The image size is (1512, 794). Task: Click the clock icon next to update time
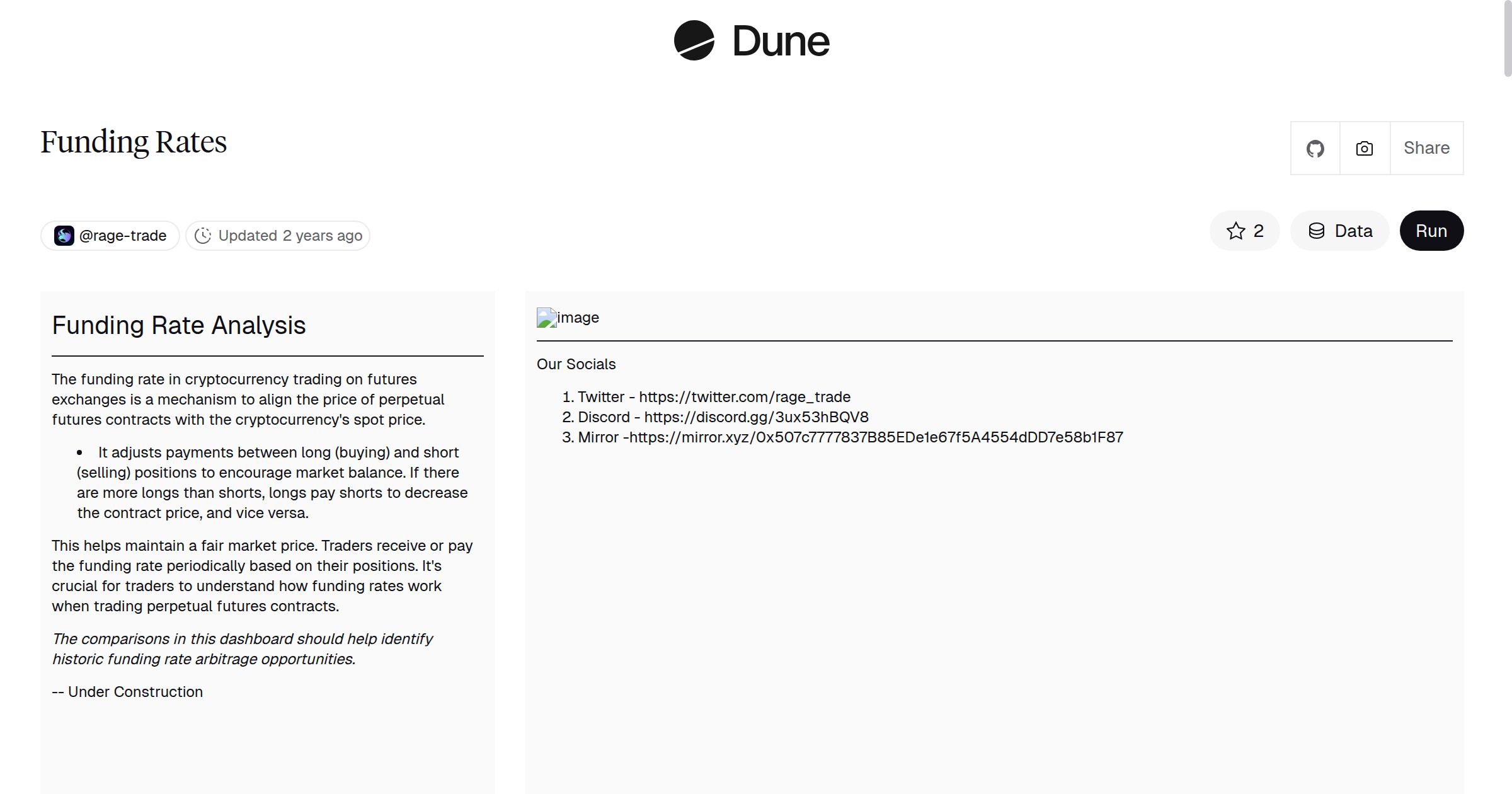pyautogui.click(x=203, y=235)
